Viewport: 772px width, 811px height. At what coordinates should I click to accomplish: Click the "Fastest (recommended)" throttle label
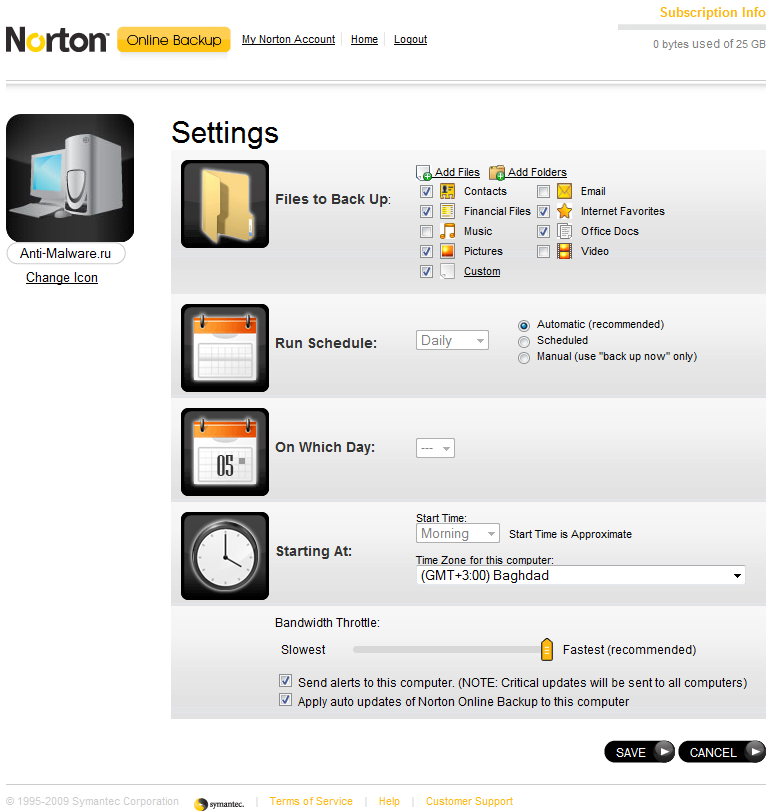[x=629, y=650]
